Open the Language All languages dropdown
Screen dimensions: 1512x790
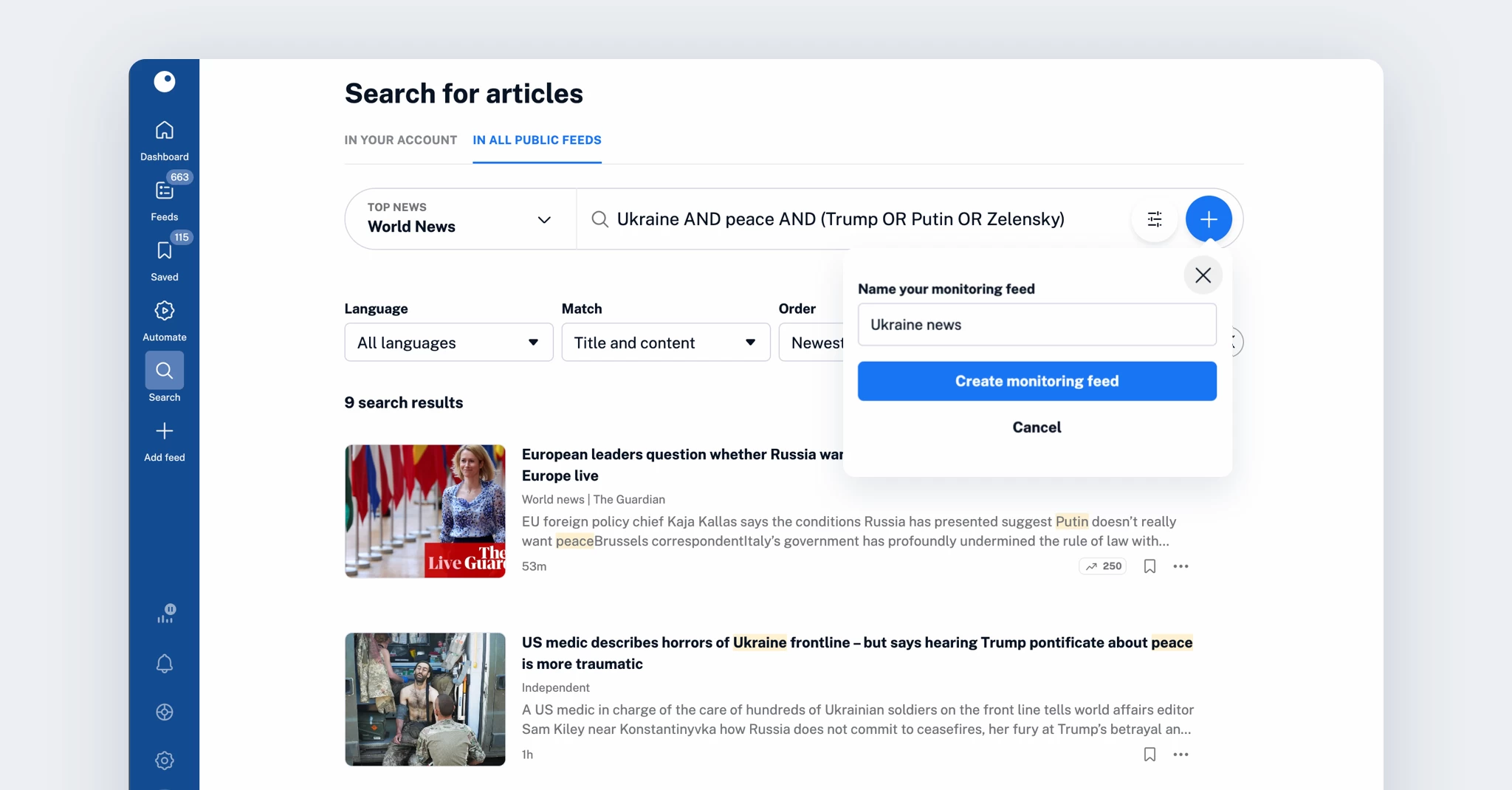(x=449, y=343)
